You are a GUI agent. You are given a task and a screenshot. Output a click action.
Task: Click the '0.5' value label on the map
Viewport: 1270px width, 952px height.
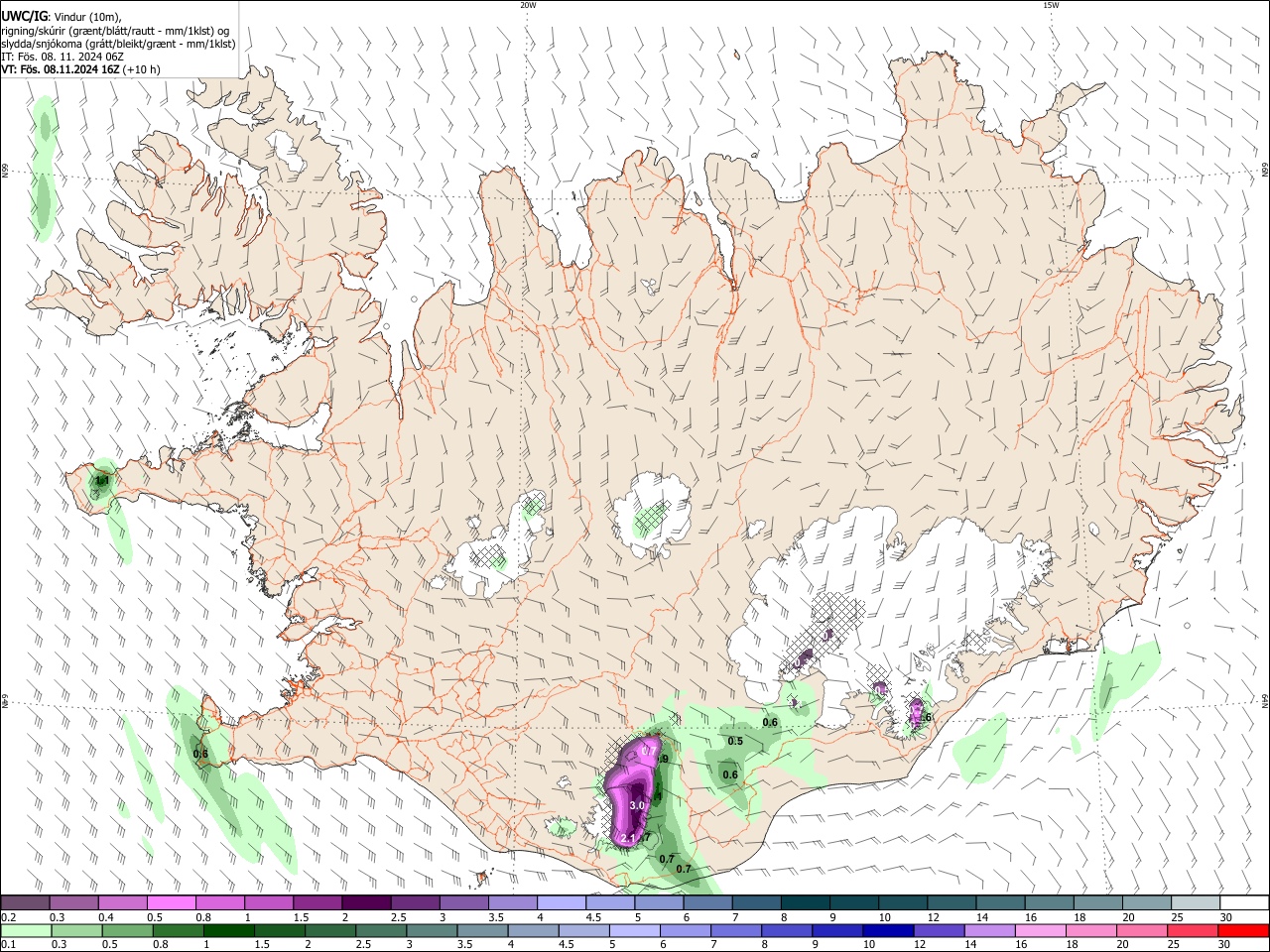coord(735,741)
